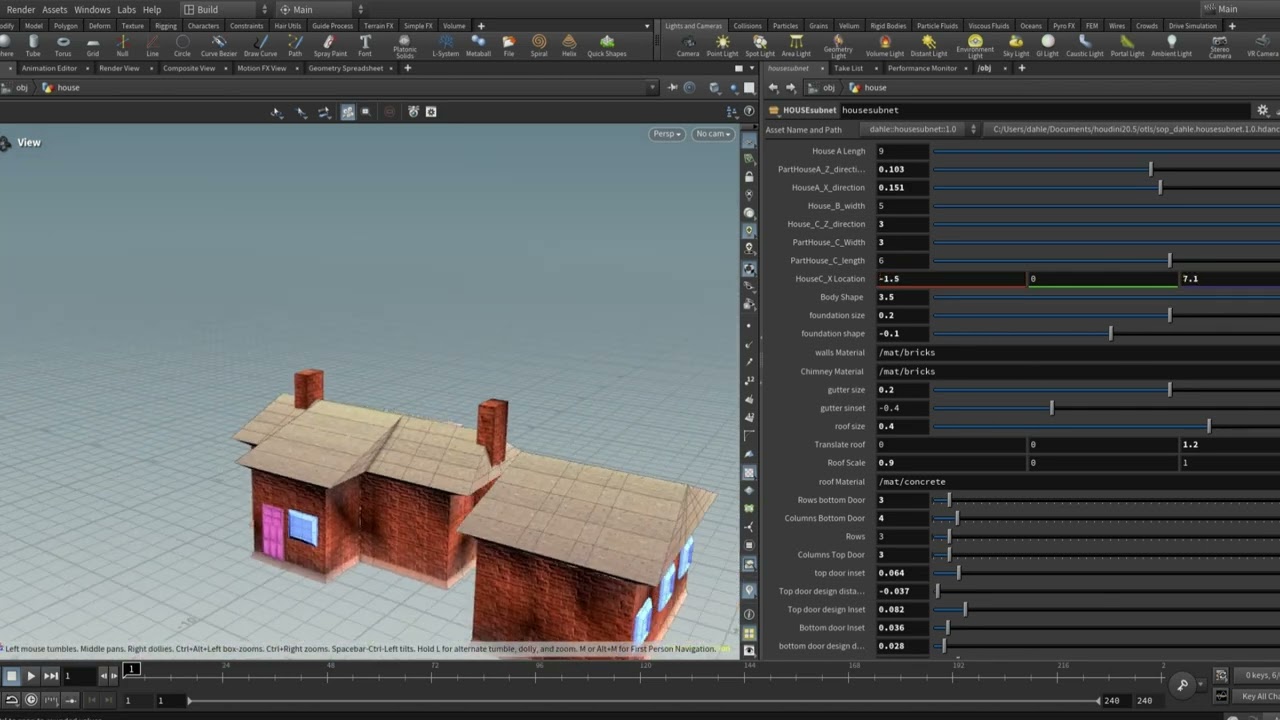Switch to the Terrain FX shelf tab

click(x=378, y=26)
